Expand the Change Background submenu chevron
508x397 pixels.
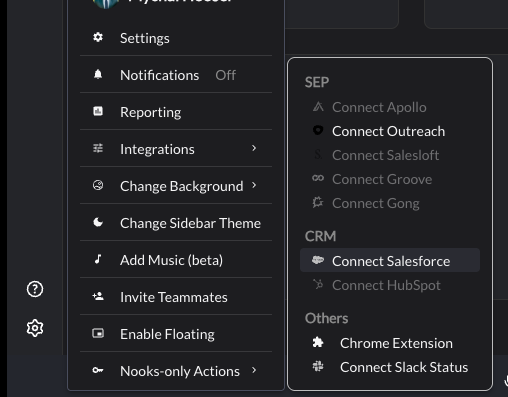click(x=254, y=185)
